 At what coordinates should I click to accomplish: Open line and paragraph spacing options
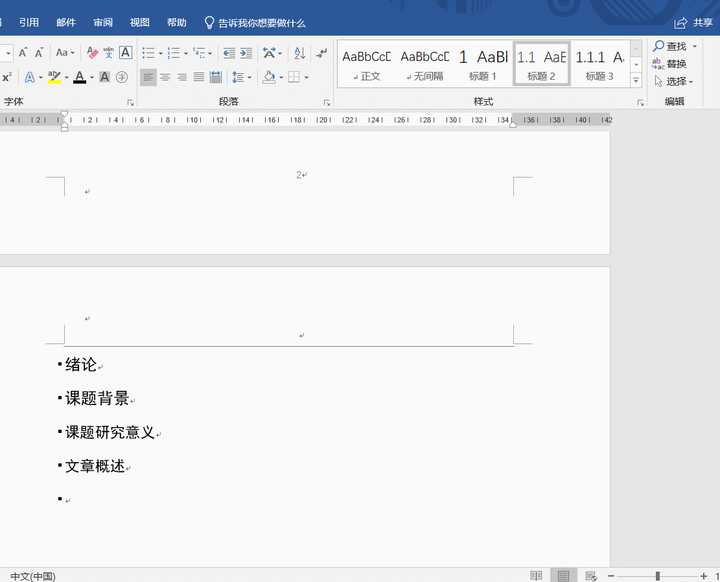pos(238,77)
